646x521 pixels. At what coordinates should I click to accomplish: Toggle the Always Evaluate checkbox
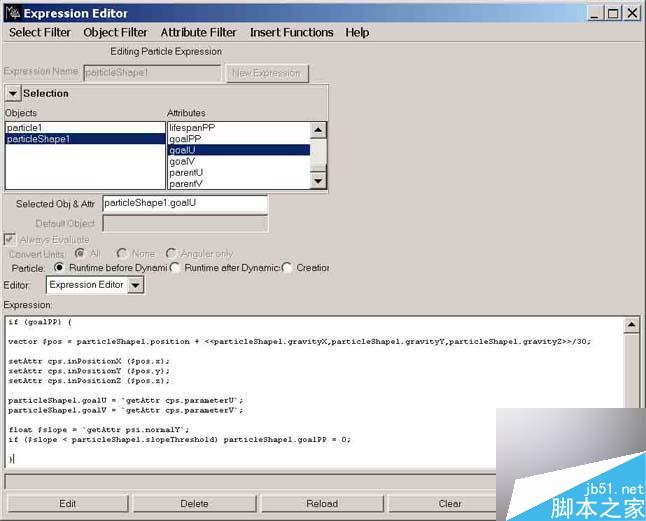[x=9, y=239]
